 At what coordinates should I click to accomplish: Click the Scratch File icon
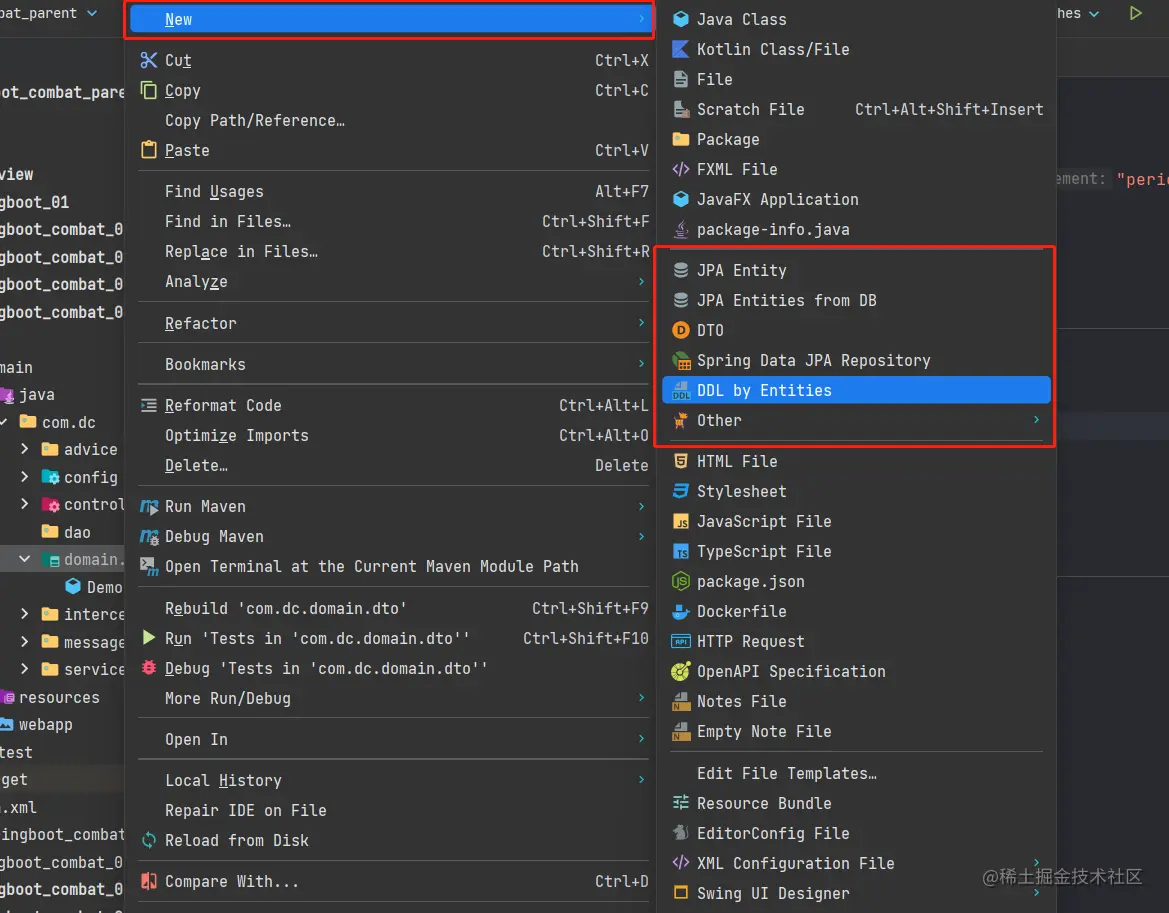click(681, 110)
